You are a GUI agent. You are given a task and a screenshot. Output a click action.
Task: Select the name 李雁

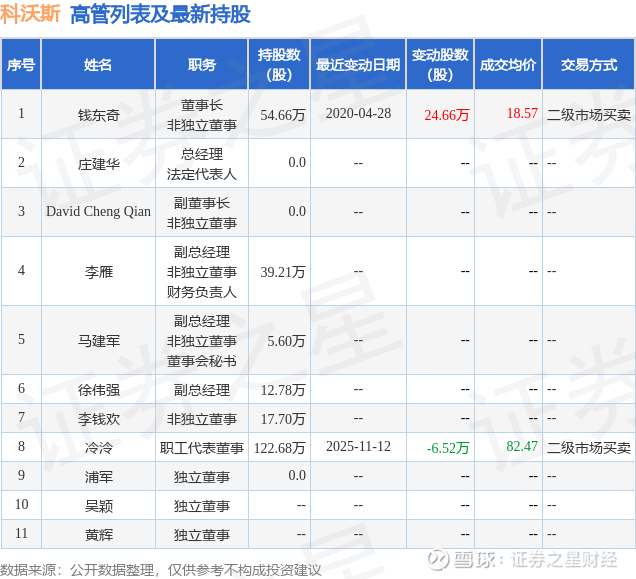coord(99,271)
